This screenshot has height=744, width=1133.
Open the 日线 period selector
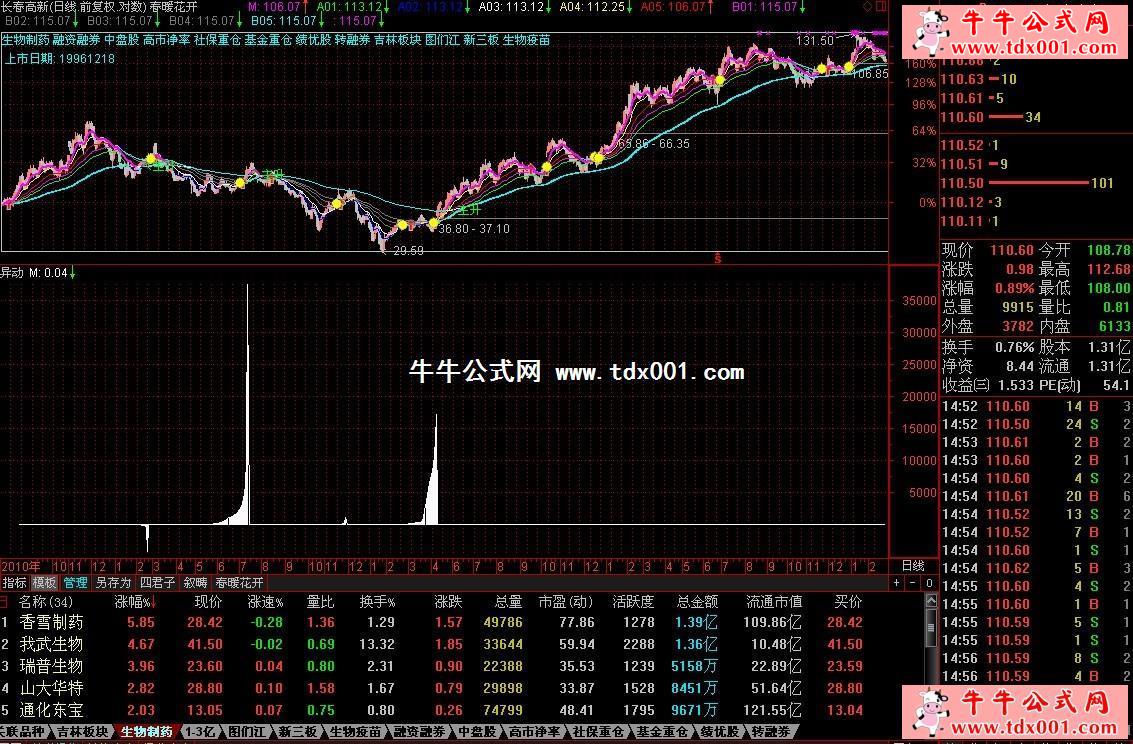point(913,566)
